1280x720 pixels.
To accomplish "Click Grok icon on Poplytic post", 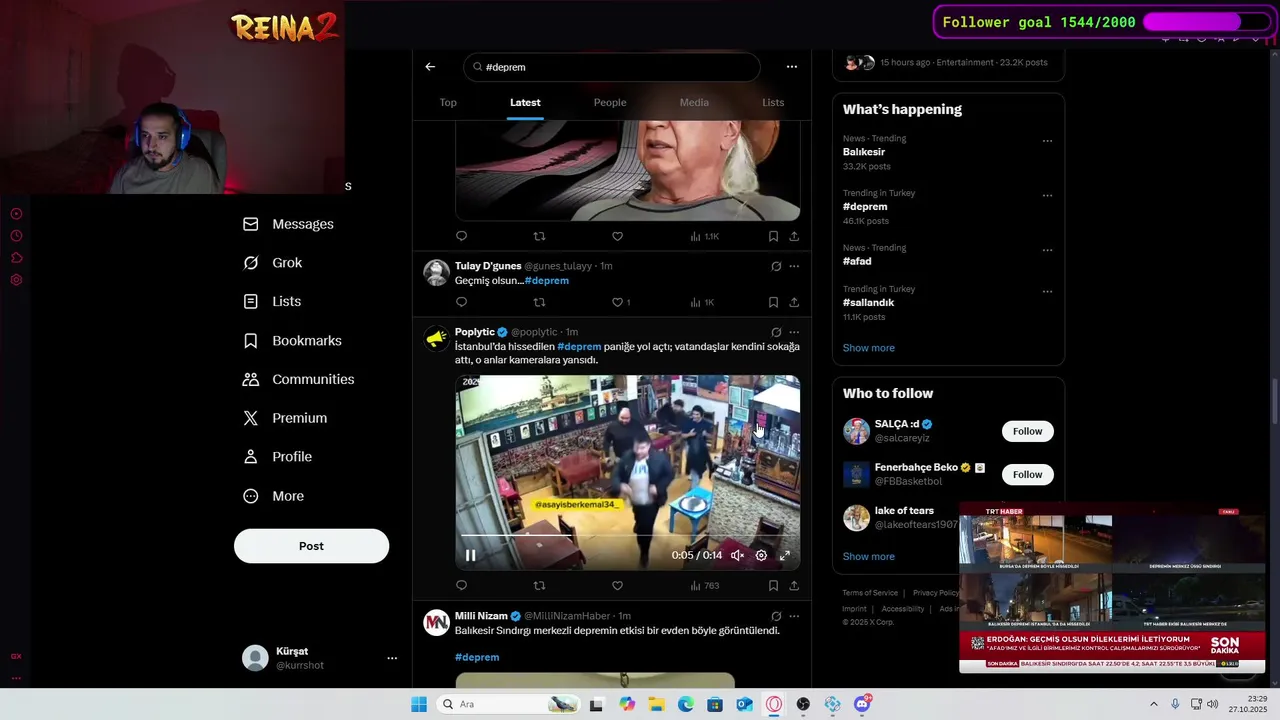I will click(776, 332).
